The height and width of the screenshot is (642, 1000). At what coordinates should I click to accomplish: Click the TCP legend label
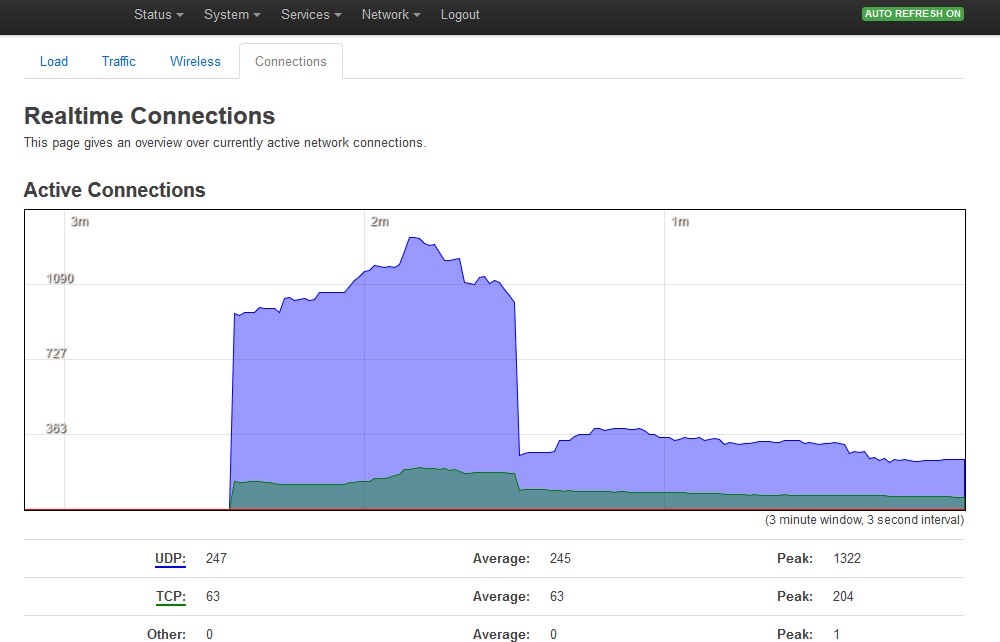(171, 597)
